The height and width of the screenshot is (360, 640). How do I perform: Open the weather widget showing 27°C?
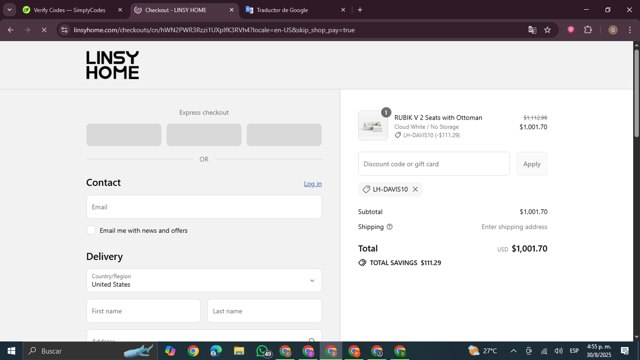pos(483,351)
